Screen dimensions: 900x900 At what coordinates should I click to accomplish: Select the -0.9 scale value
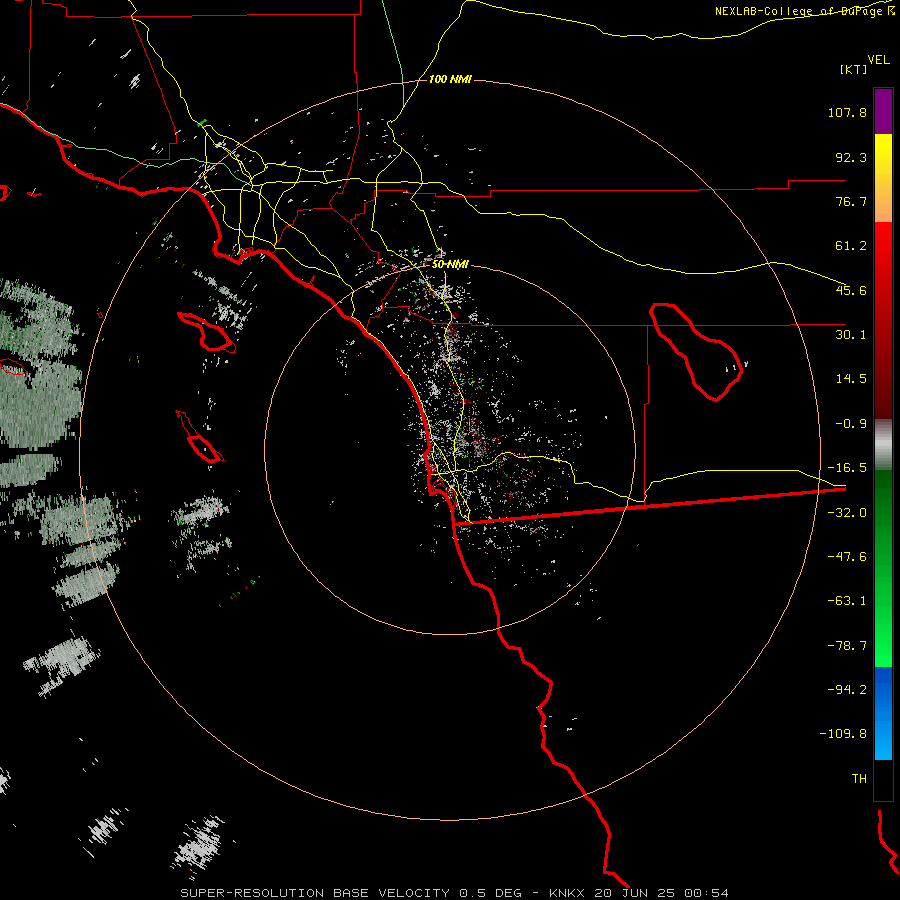pyautogui.click(x=851, y=424)
